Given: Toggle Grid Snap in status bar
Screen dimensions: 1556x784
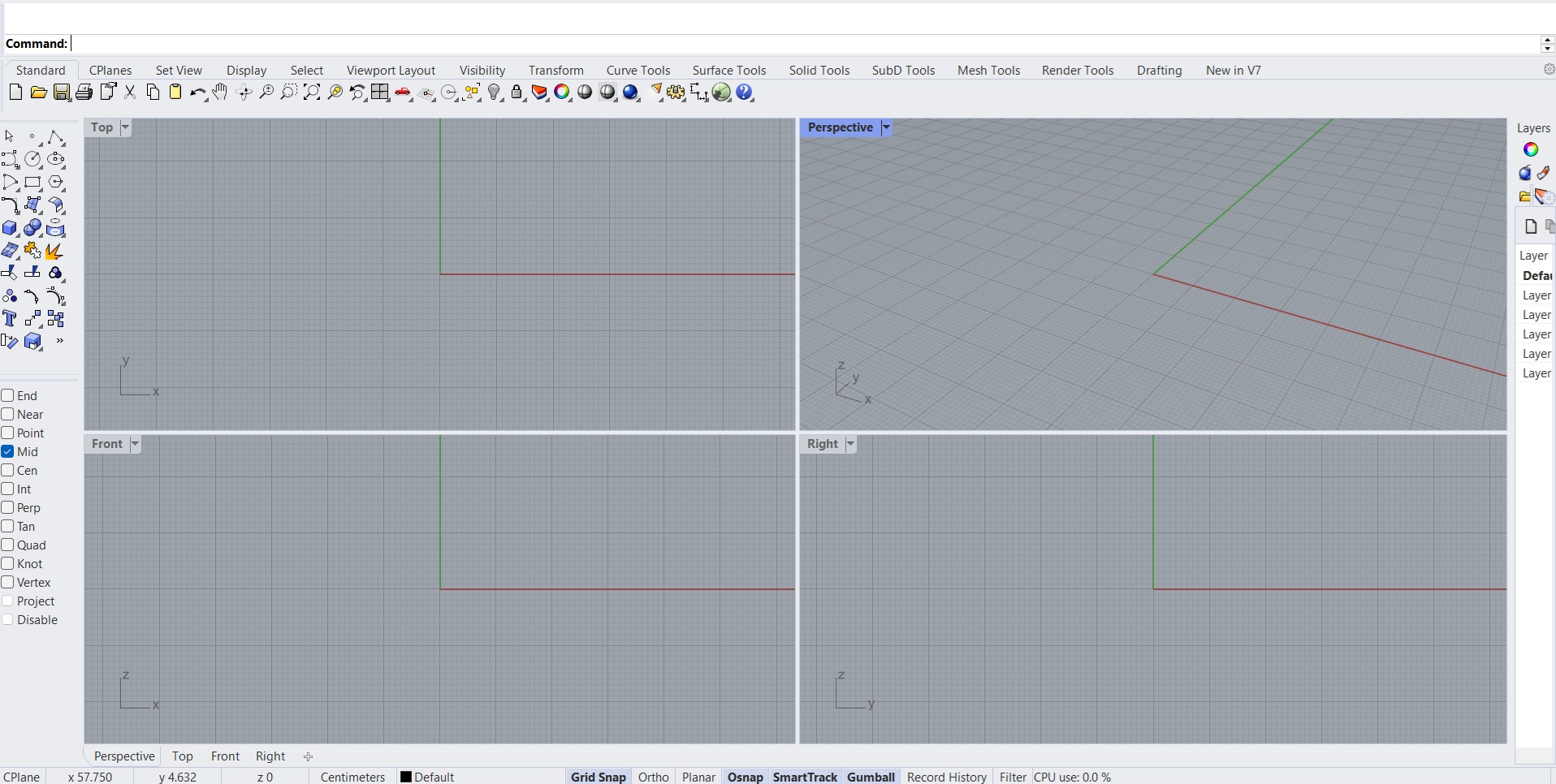Looking at the screenshot, I should tap(598, 777).
